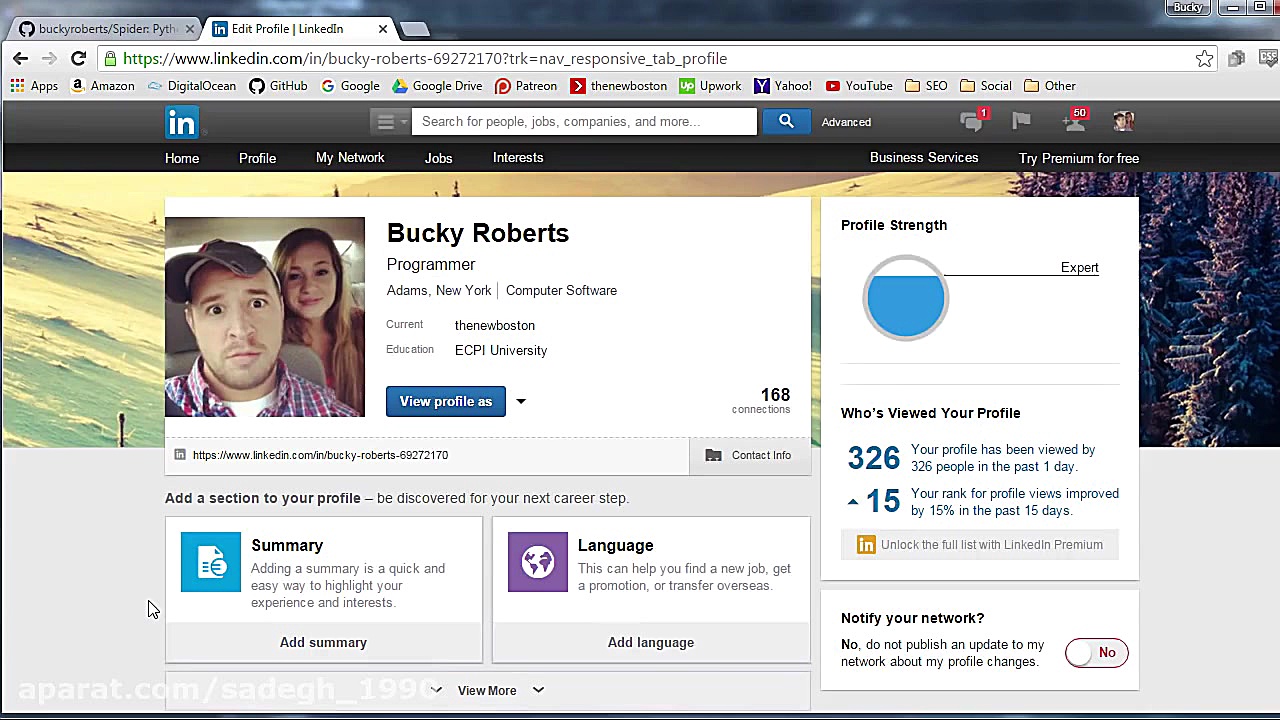Click the Bucky Roberts profile photo

[x=265, y=317]
